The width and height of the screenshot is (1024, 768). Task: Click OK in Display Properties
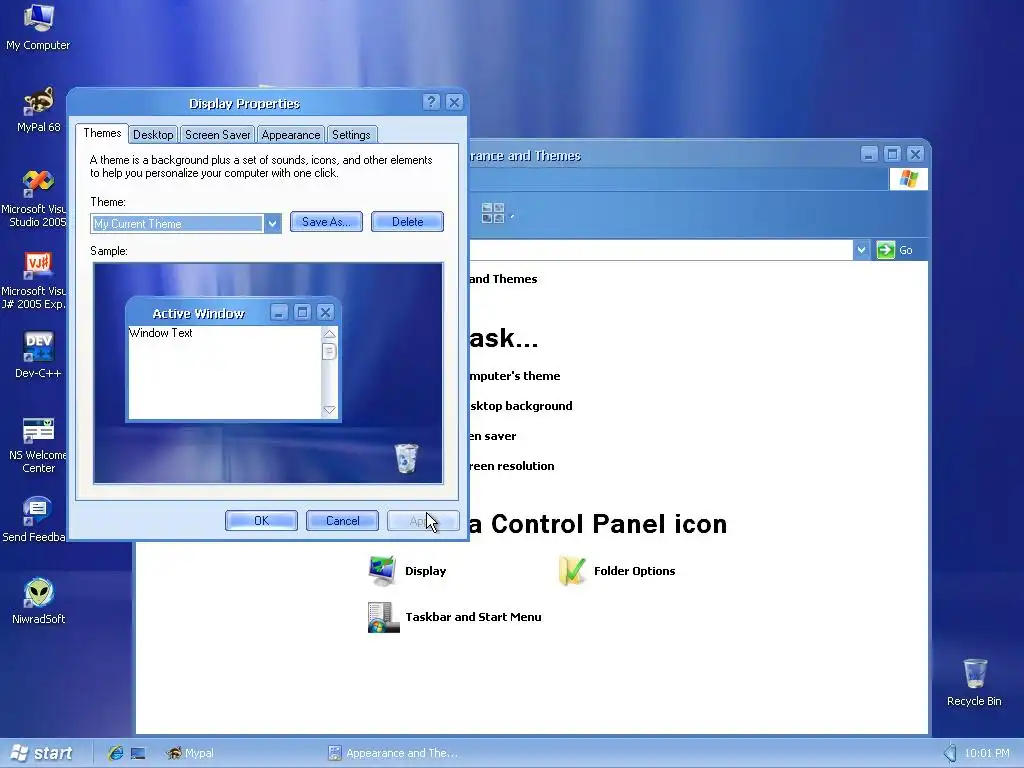[261, 520]
